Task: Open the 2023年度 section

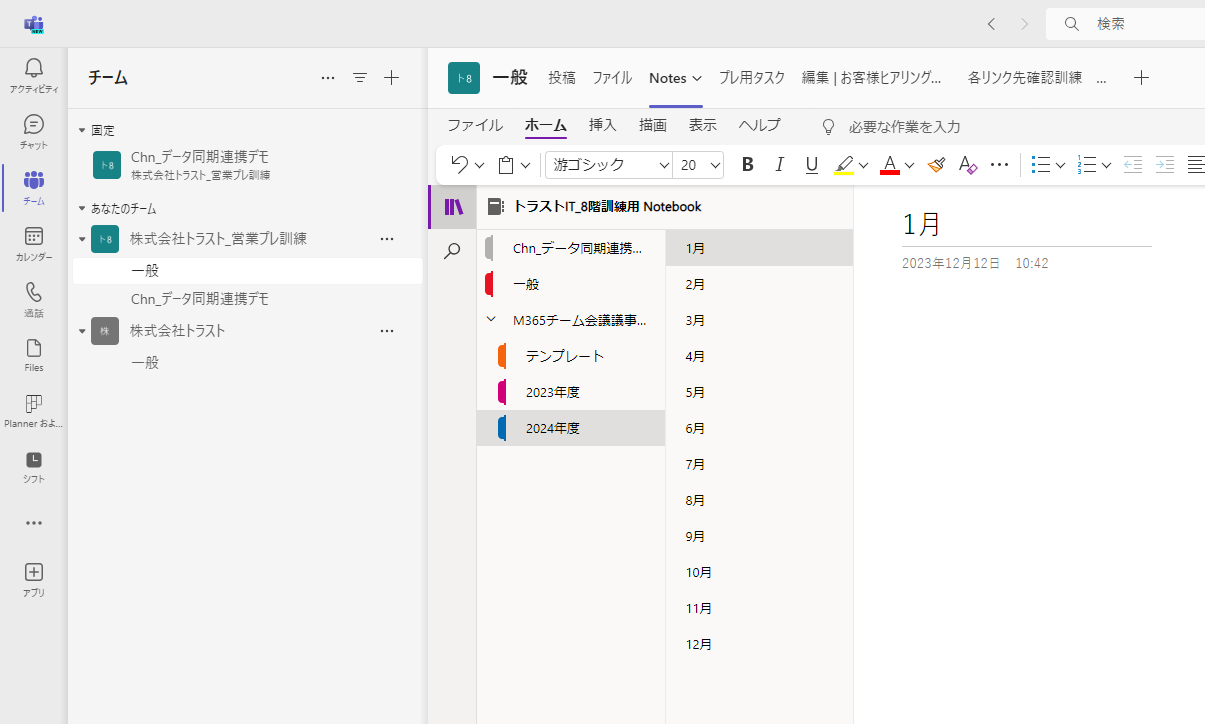Action: point(552,392)
